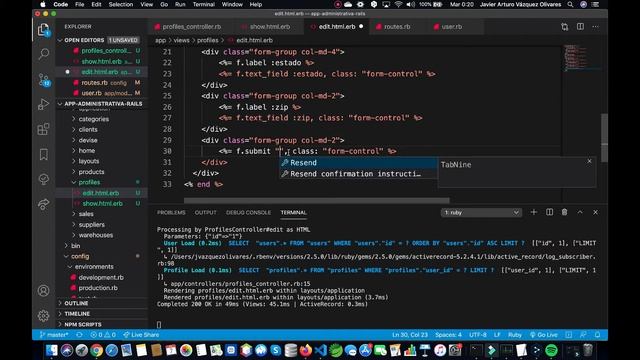Open the Explorer view in activity bar
The height and width of the screenshot is (360, 640).
click(x=43, y=30)
